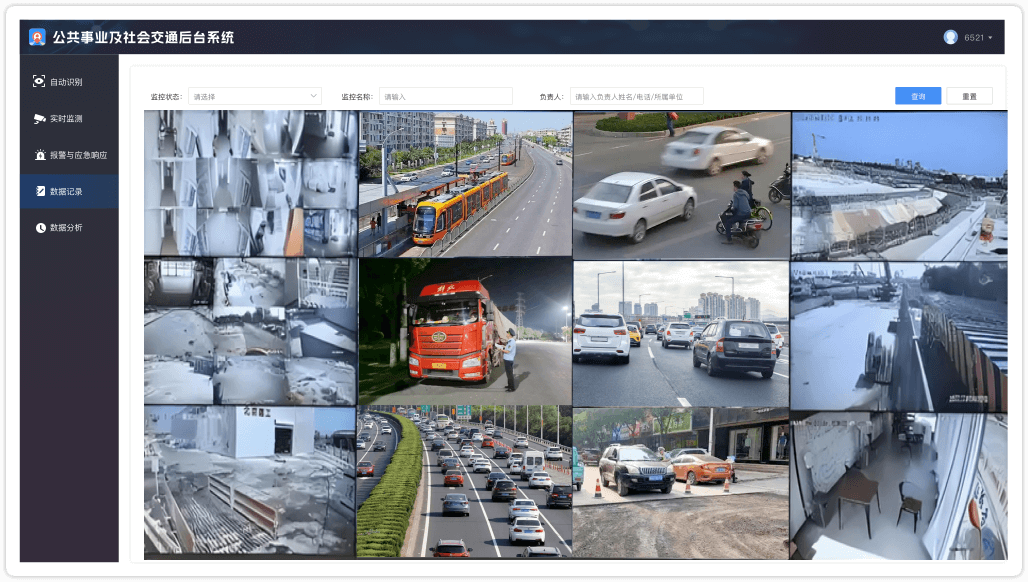The image size is (1028, 582).
Task: Expand the 6521 user account dropdown
Action: (x=979, y=37)
